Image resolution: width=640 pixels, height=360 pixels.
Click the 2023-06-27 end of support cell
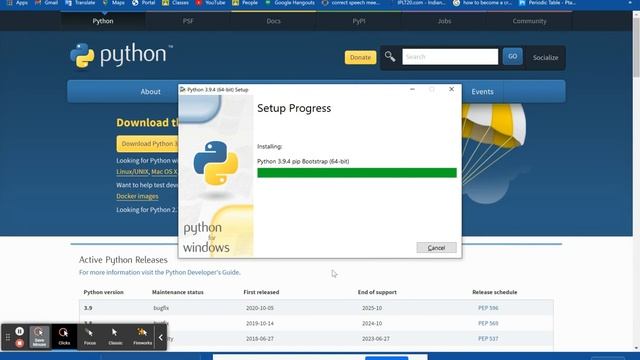[376, 339]
